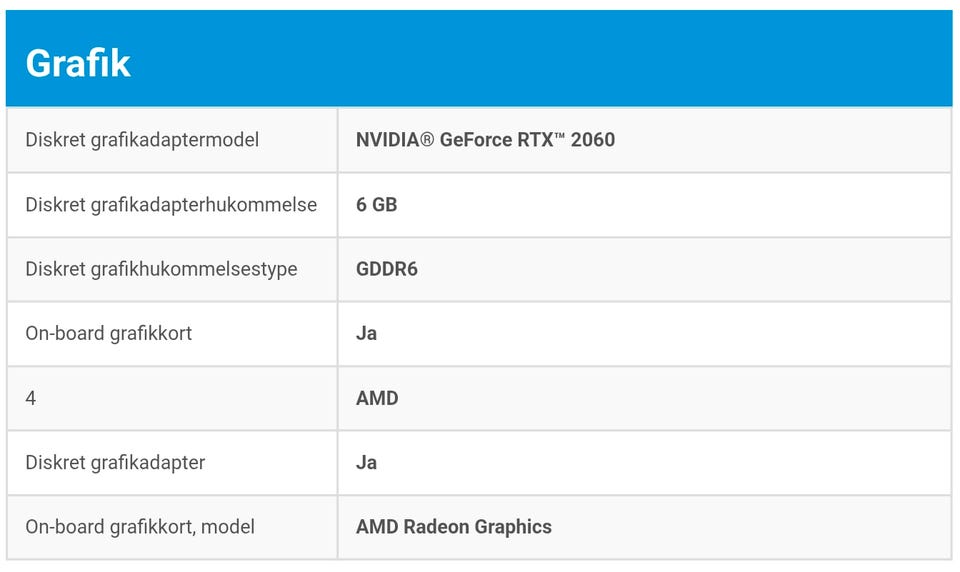Click the "6 GB" memory value
The image size is (960, 572).
click(377, 205)
